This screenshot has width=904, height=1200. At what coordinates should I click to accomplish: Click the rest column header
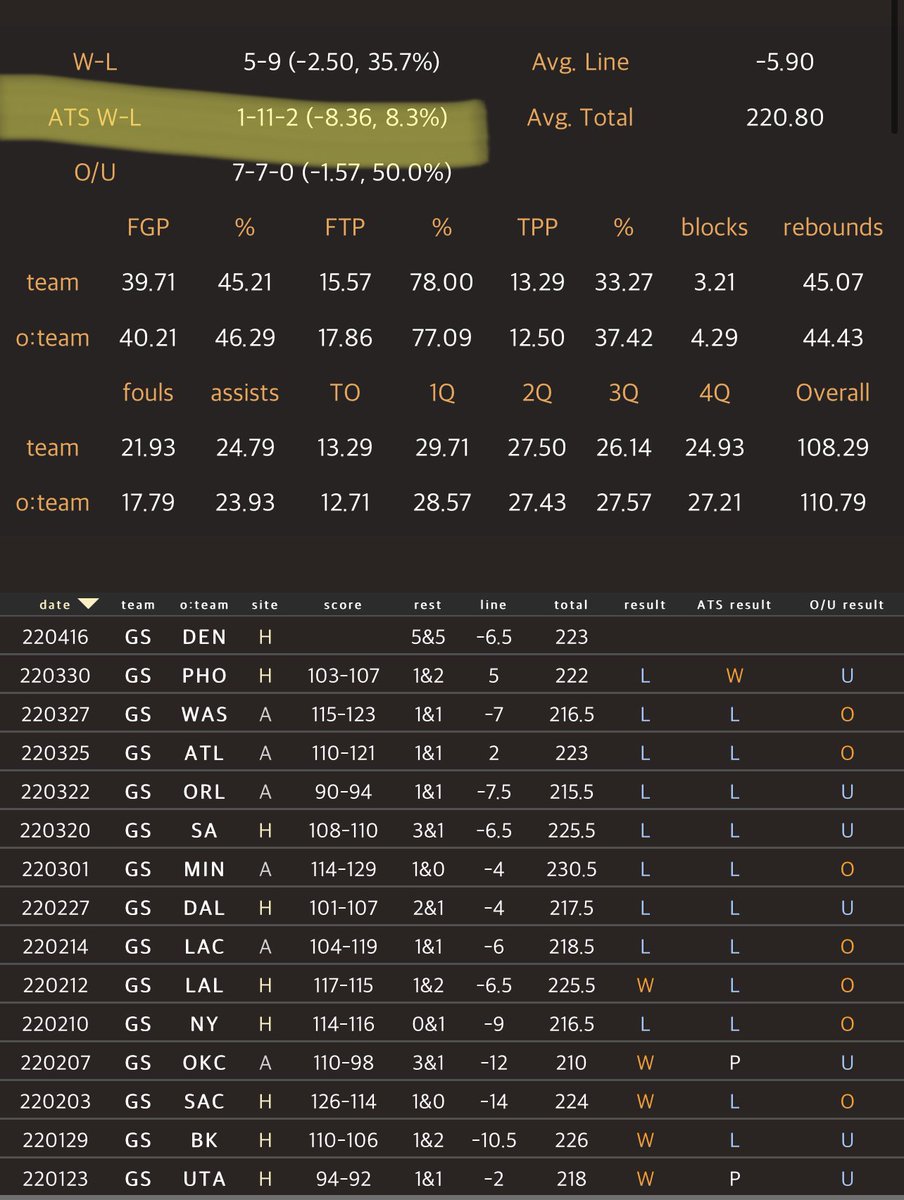[427, 604]
